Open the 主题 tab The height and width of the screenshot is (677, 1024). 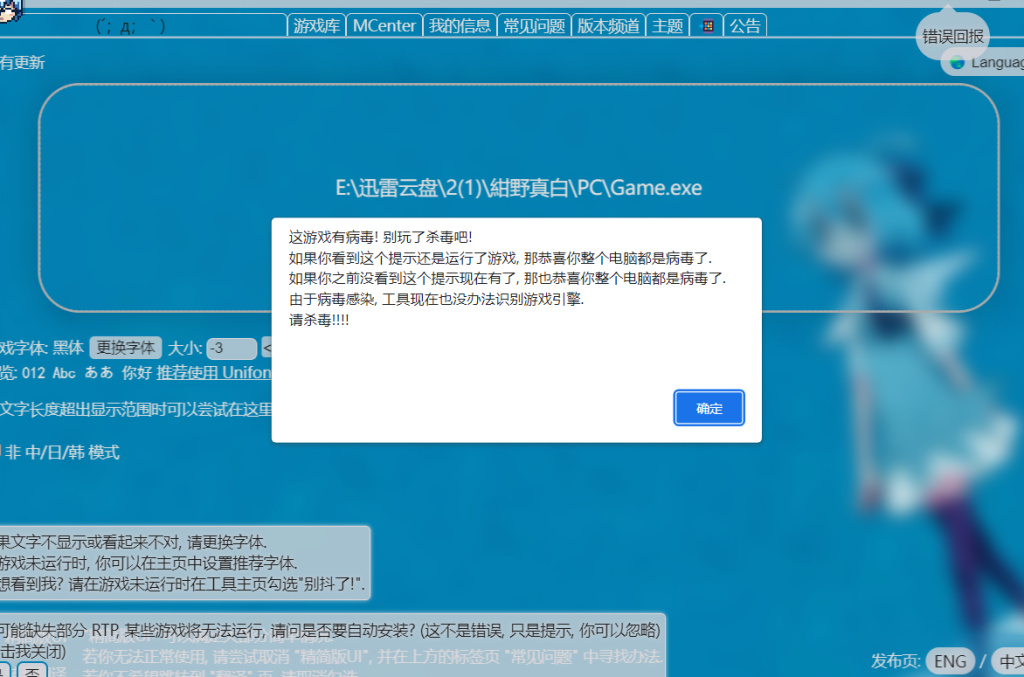pyautogui.click(x=667, y=26)
